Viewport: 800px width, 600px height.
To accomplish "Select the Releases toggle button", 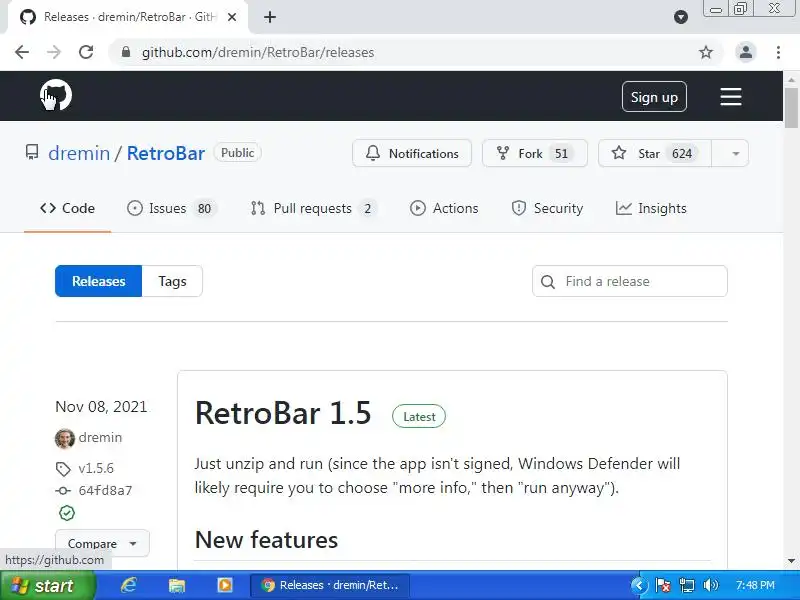I will pyautogui.click(x=98, y=281).
